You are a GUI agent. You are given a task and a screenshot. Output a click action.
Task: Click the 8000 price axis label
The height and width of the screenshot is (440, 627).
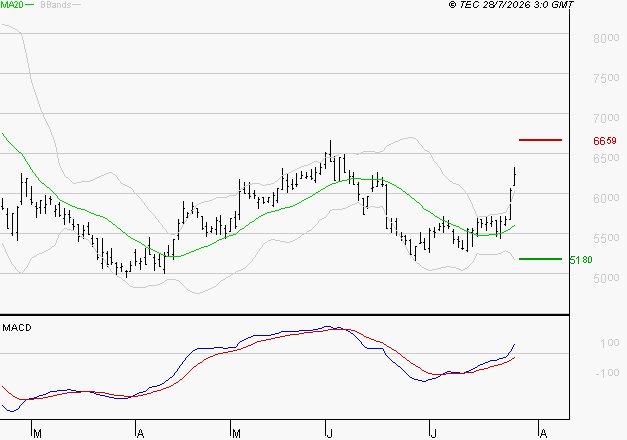coord(606,38)
